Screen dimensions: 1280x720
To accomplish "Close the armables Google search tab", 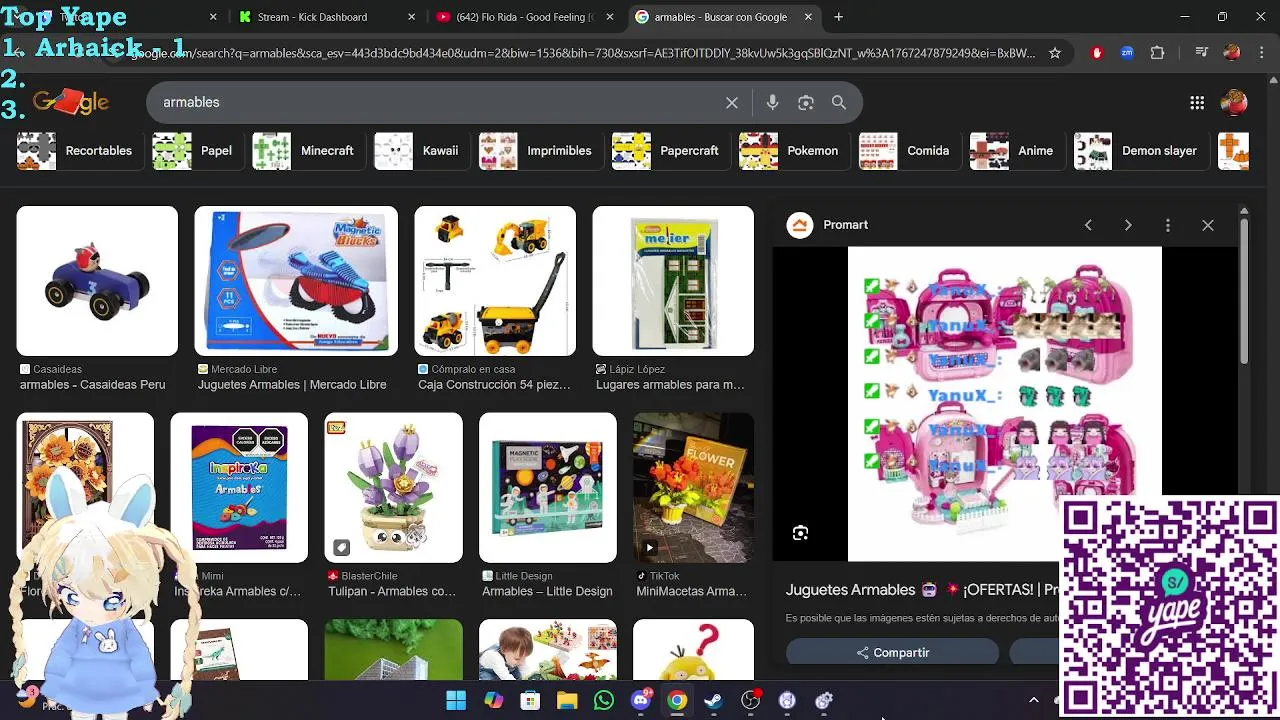I will (808, 17).
